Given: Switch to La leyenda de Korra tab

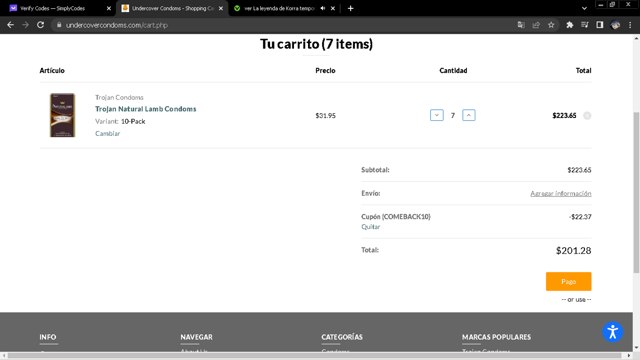Looking at the screenshot, I should tap(284, 8).
